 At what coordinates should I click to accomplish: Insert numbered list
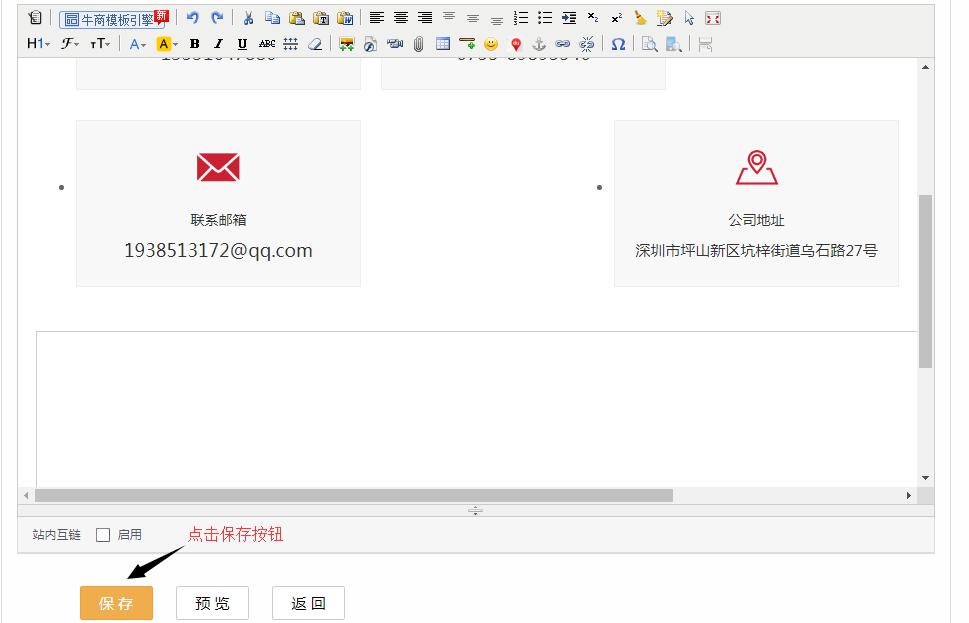(x=521, y=18)
